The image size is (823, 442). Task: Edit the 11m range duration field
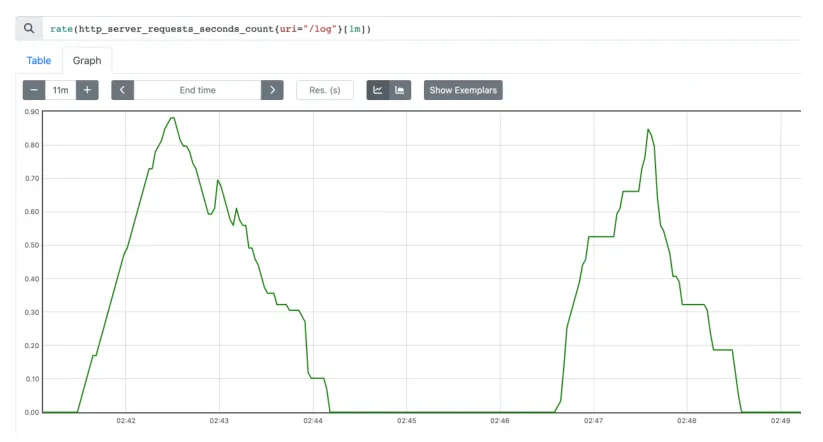[x=61, y=90]
